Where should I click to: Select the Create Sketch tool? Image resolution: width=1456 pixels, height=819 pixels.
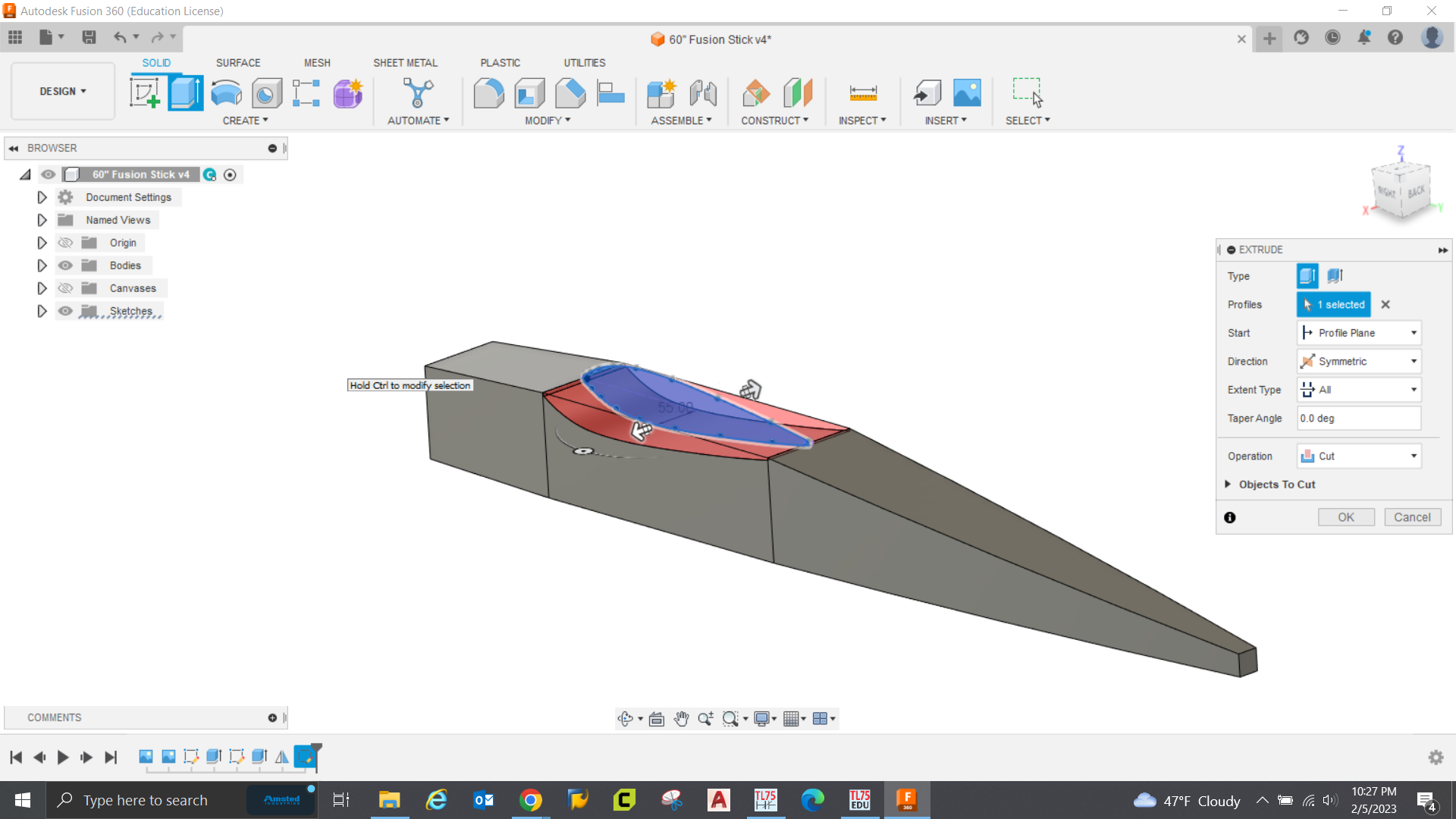(145, 92)
